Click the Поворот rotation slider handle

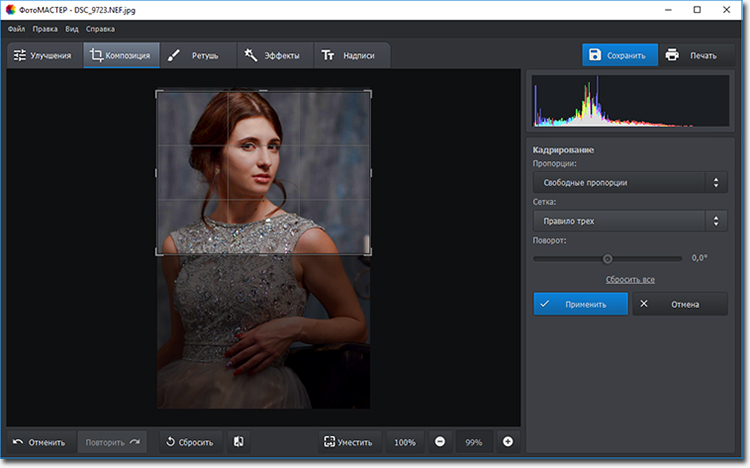pyautogui.click(x=608, y=258)
